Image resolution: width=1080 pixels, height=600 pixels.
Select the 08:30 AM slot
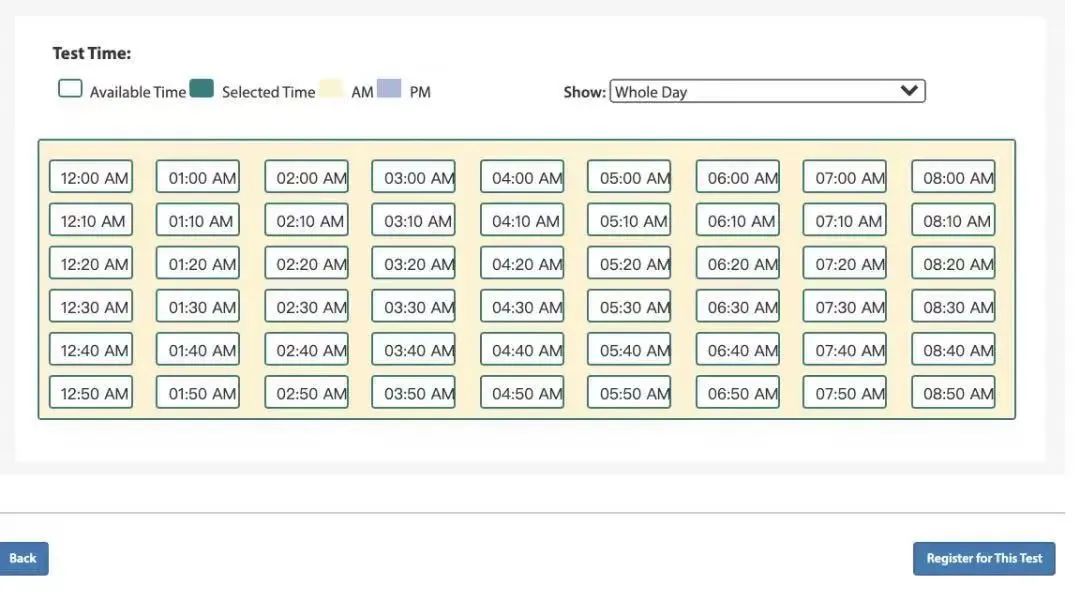pyautogui.click(x=953, y=307)
